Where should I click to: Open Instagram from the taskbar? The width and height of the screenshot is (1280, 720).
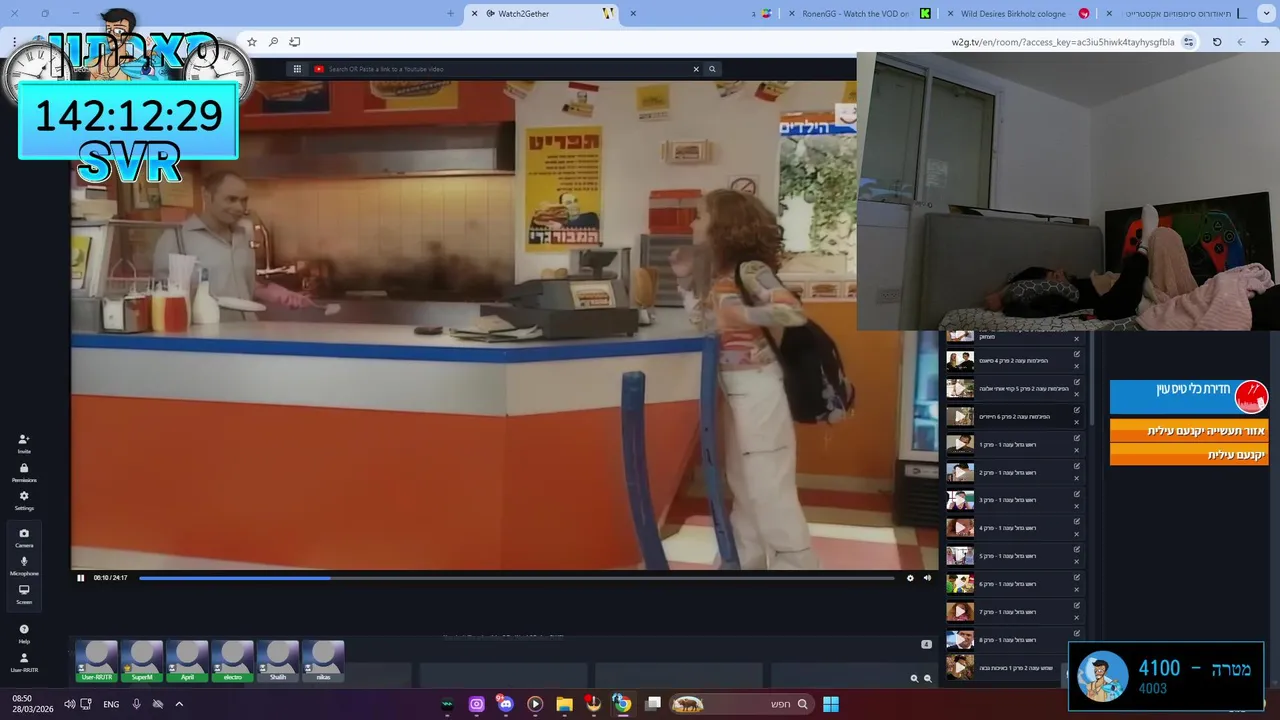(476, 704)
